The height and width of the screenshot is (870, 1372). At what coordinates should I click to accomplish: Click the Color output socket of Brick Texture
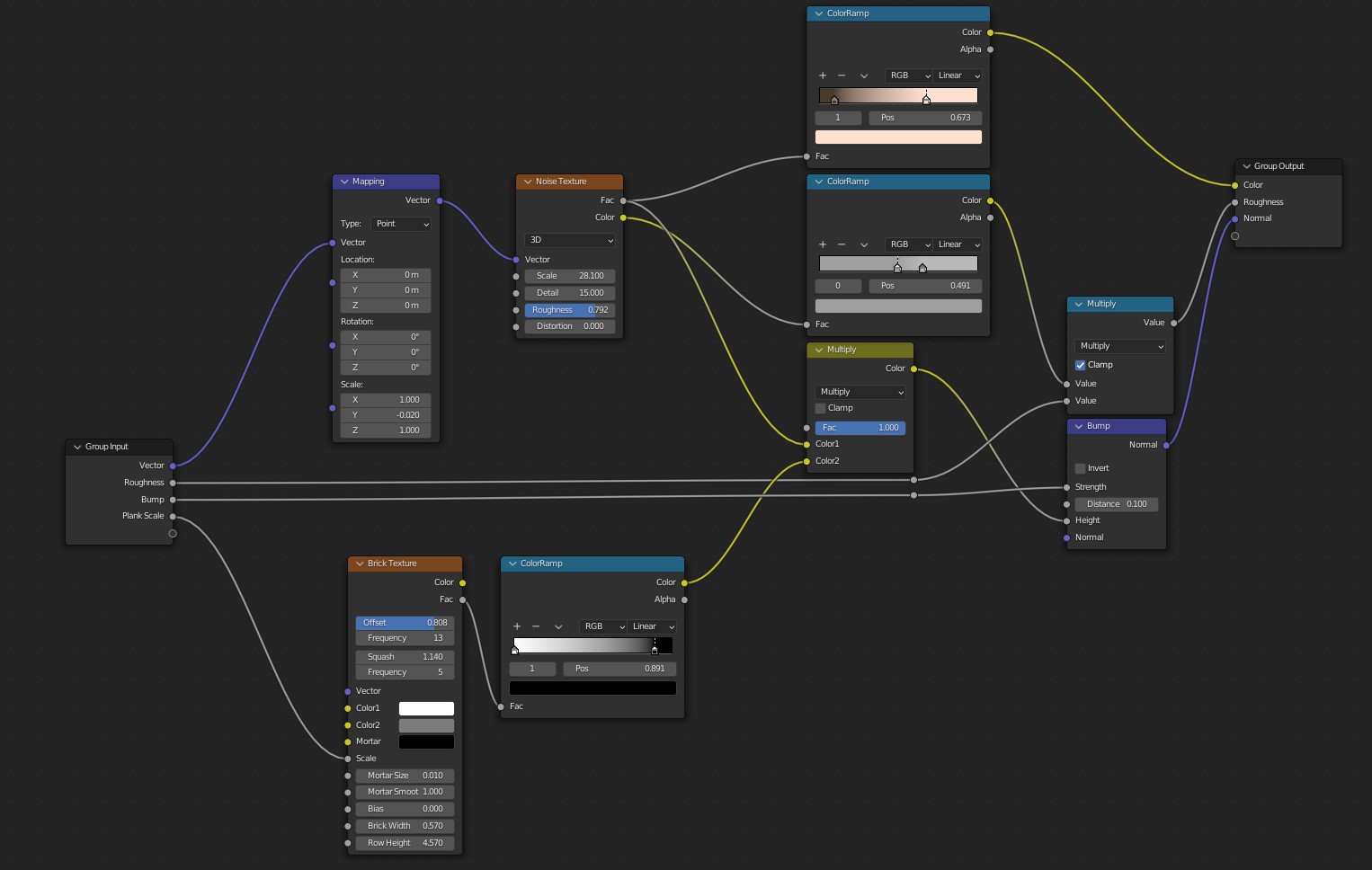click(x=463, y=582)
